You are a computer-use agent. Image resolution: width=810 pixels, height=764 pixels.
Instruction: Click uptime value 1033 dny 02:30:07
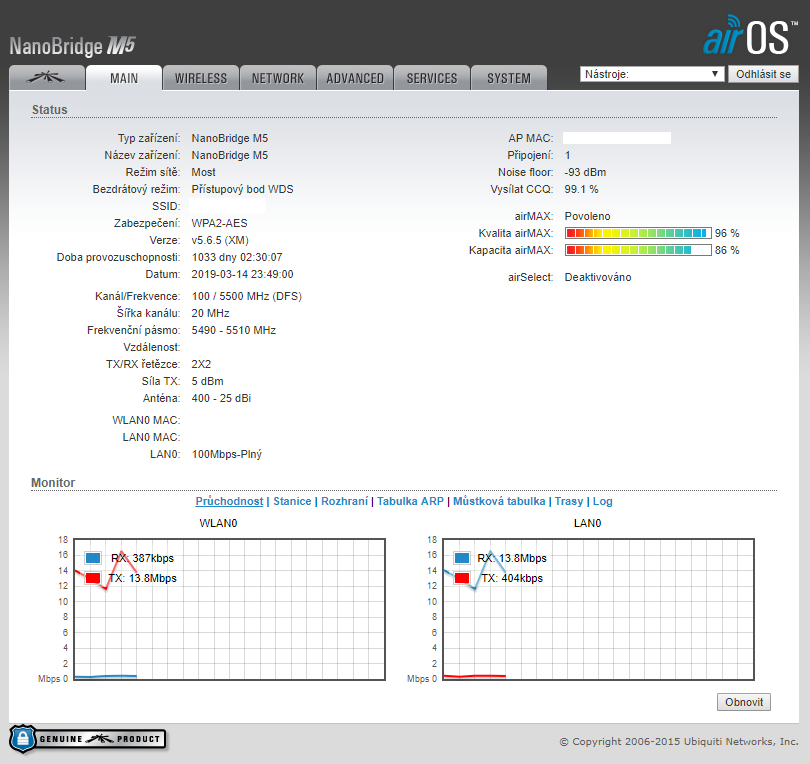tap(237, 257)
